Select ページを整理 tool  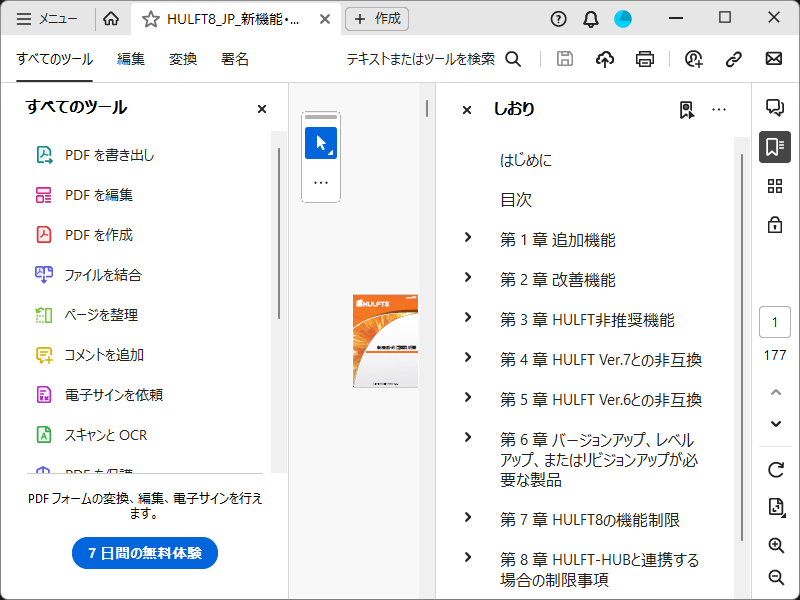click(x=86, y=315)
